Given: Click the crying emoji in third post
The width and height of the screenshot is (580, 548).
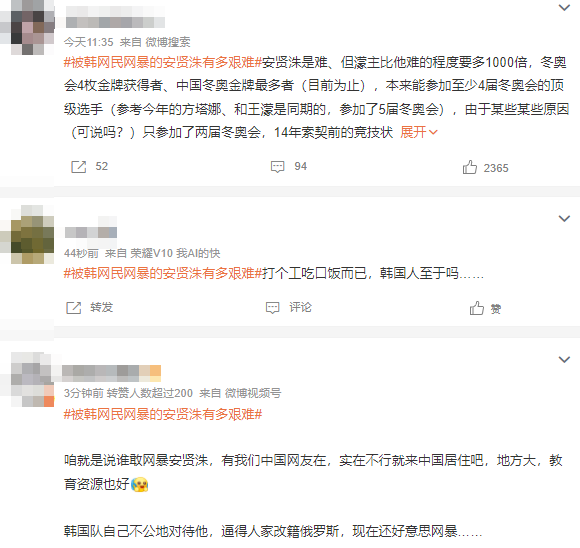Looking at the screenshot, I should point(140,484).
